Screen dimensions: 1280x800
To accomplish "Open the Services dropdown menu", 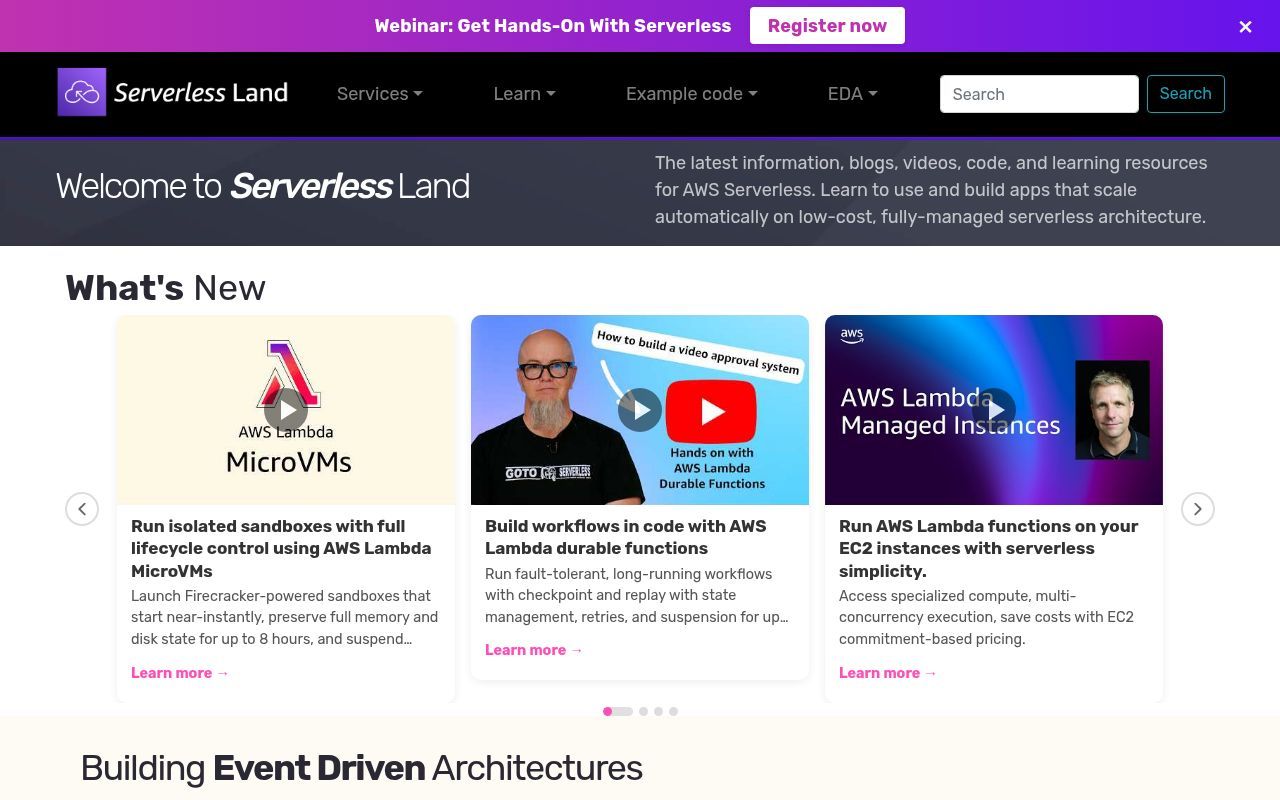I will (380, 94).
